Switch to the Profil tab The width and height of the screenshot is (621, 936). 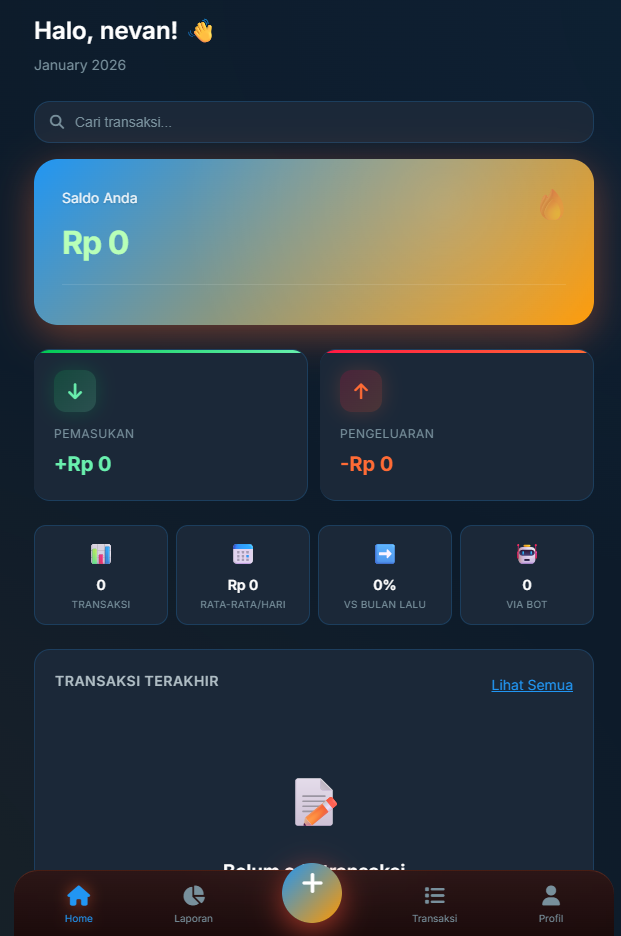550,903
